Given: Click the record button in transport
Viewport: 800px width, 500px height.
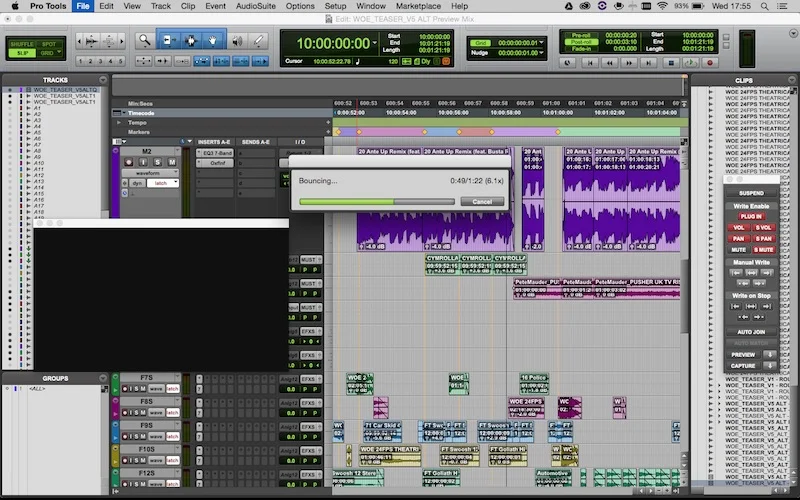Looking at the screenshot, I should coord(709,63).
